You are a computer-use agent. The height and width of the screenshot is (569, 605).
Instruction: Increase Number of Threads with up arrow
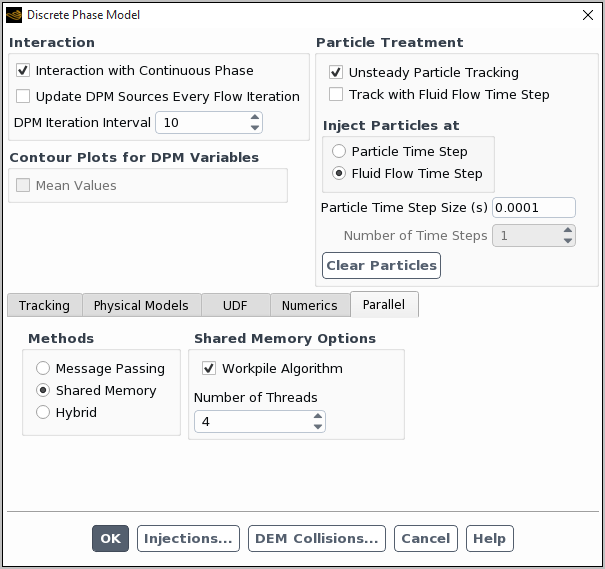coord(318,417)
